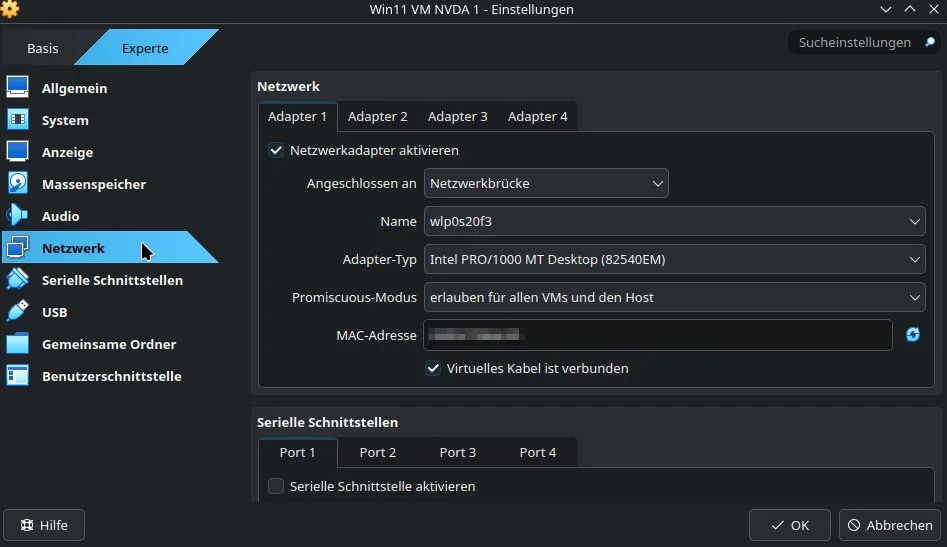Open the Angeschlossen an dropdown
The height and width of the screenshot is (547, 947).
[546, 183]
